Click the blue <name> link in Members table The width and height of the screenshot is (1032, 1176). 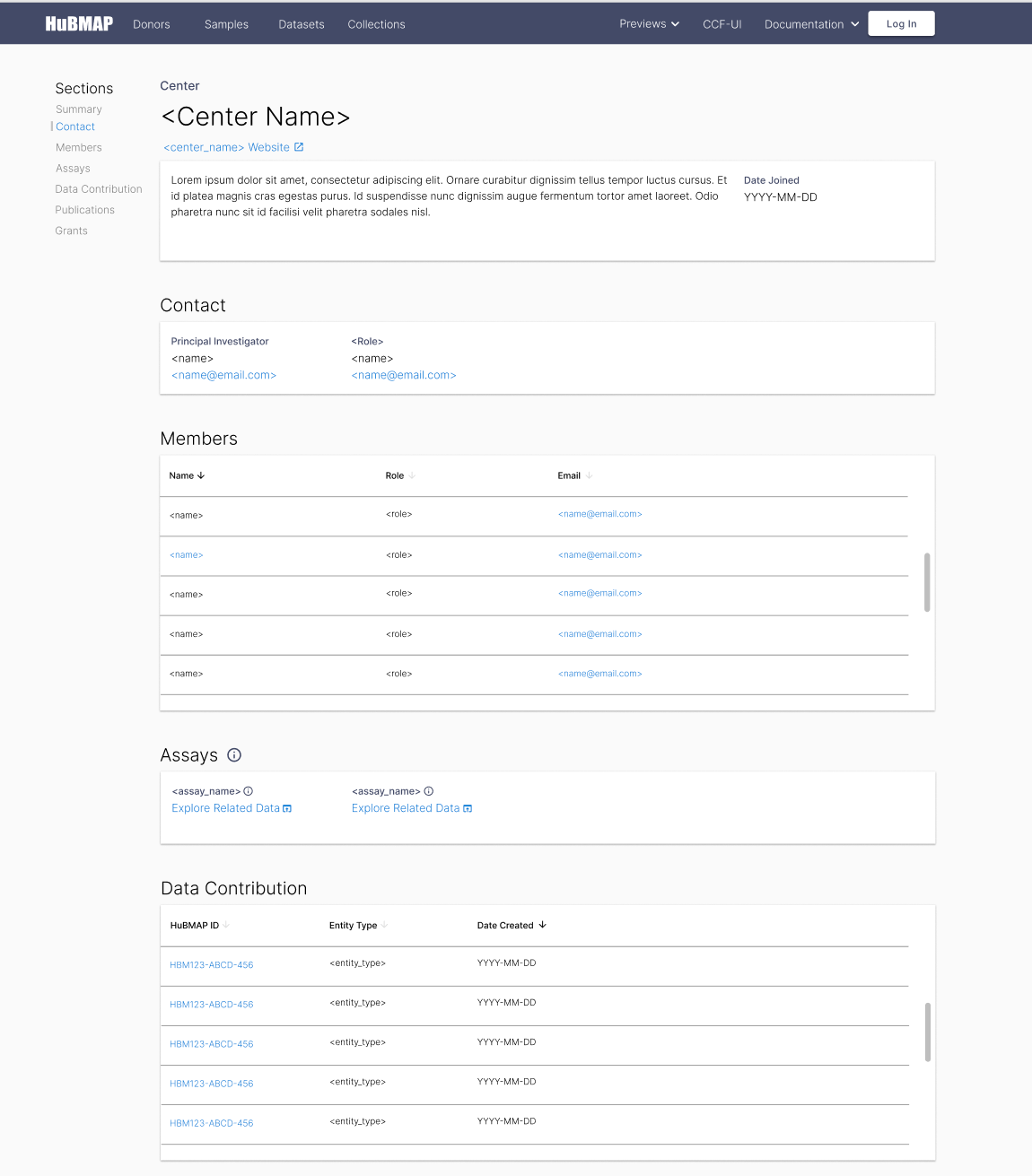tap(187, 555)
